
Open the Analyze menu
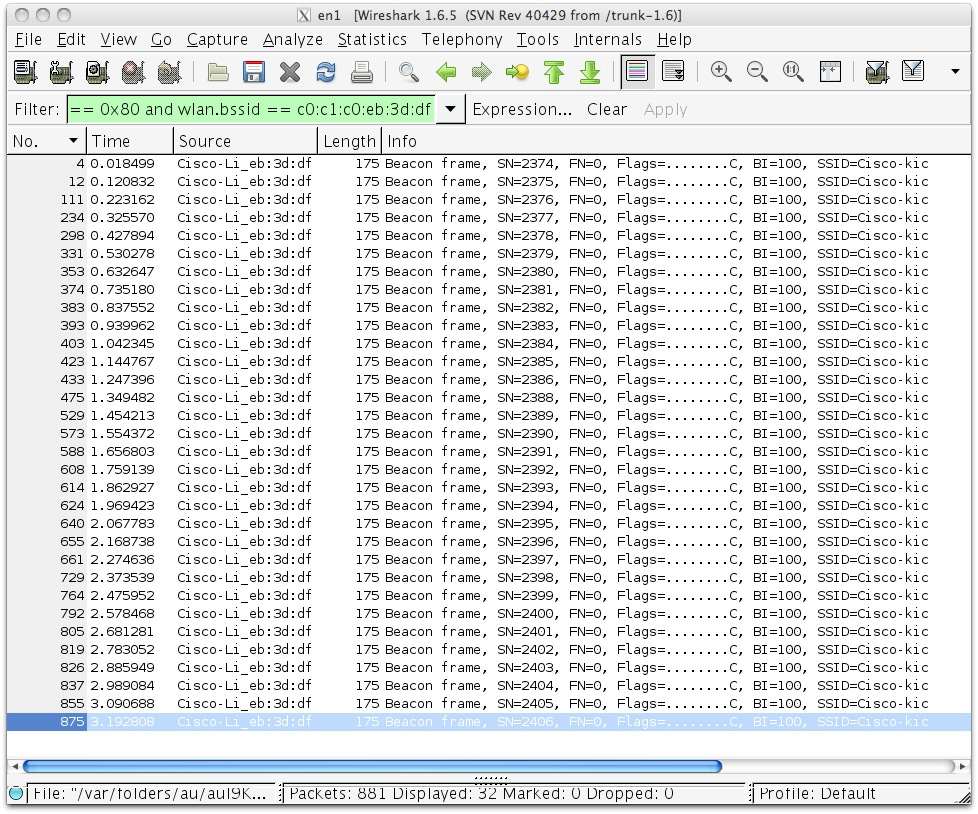(293, 39)
